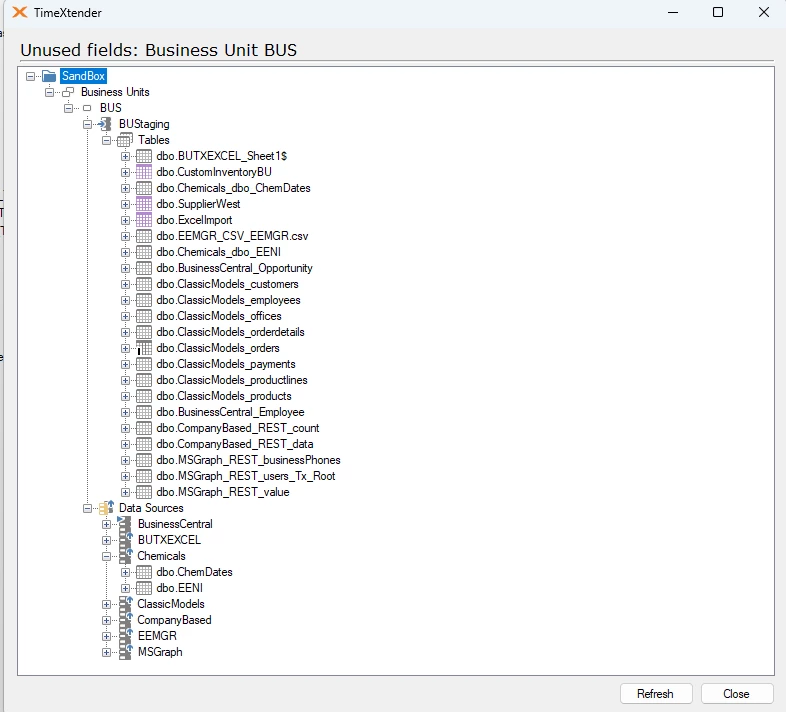Click the Tables group icon
This screenshot has height=712, width=786.
pyautogui.click(x=125, y=140)
